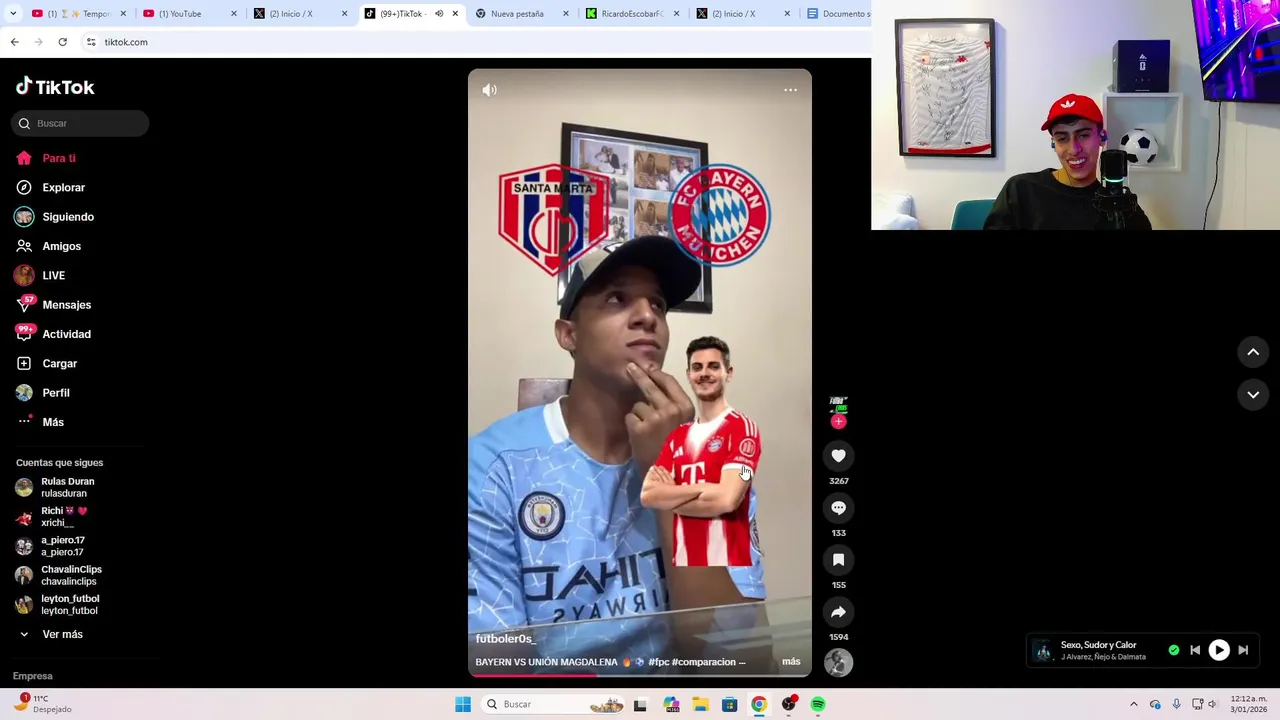
Task: Show hidden system tray icons
Action: coord(1133,704)
